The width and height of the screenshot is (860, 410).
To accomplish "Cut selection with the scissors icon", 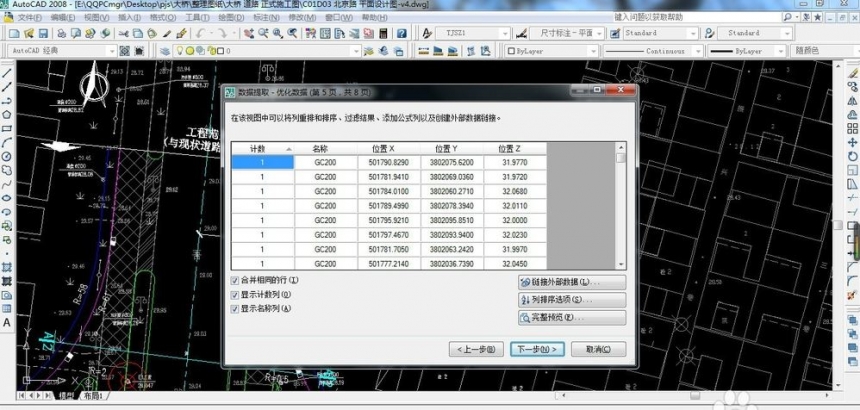I will 125,33.
